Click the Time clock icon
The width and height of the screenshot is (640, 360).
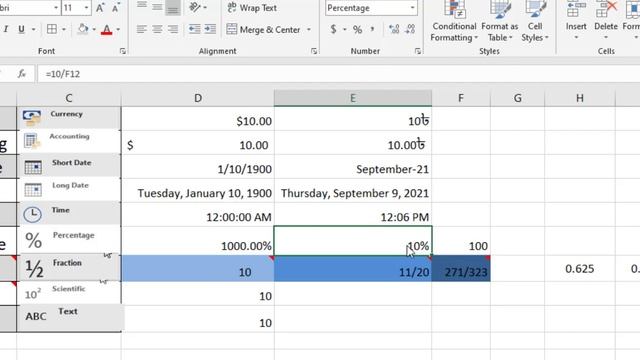coord(32,214)
